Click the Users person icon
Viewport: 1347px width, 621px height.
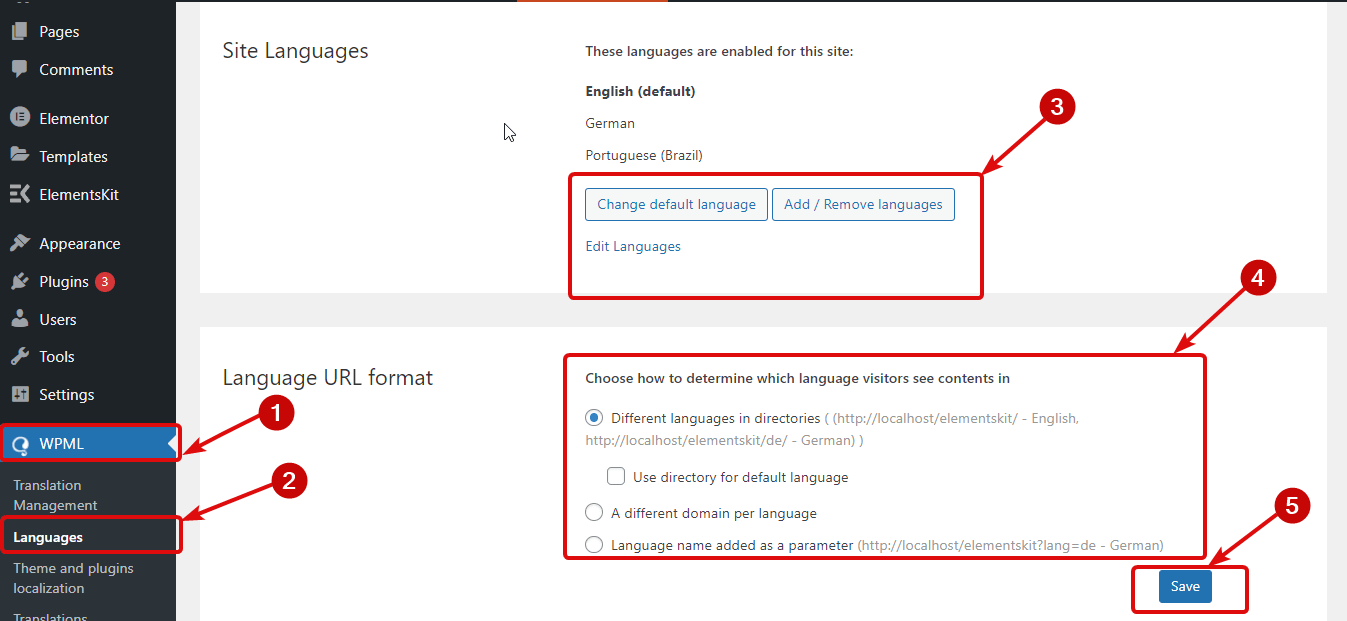point(19,319)
